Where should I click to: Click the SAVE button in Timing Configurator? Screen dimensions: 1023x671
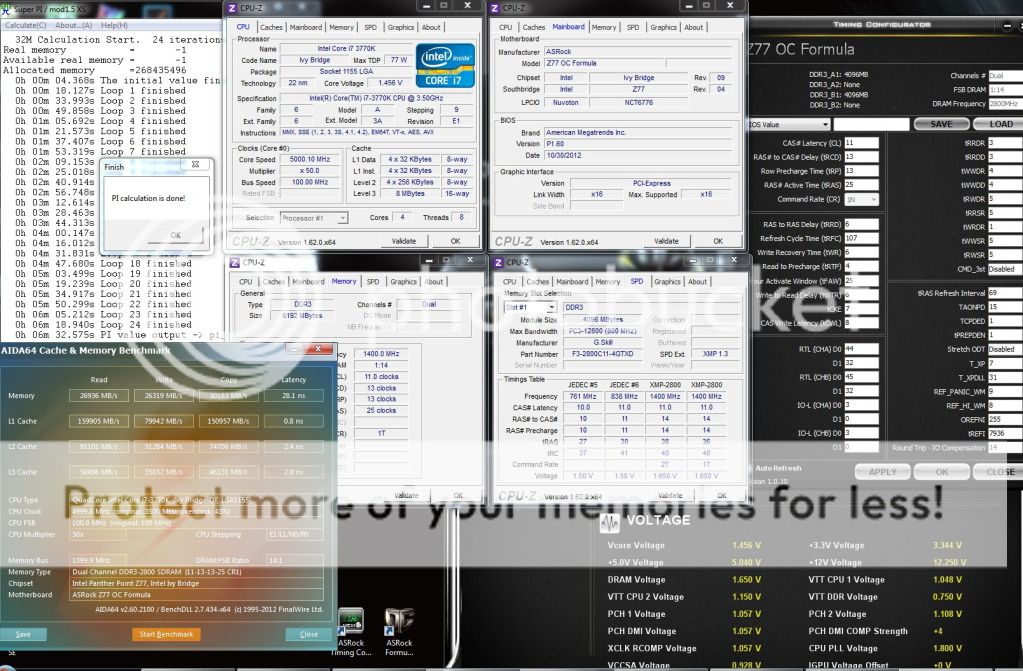pos(941,124)
